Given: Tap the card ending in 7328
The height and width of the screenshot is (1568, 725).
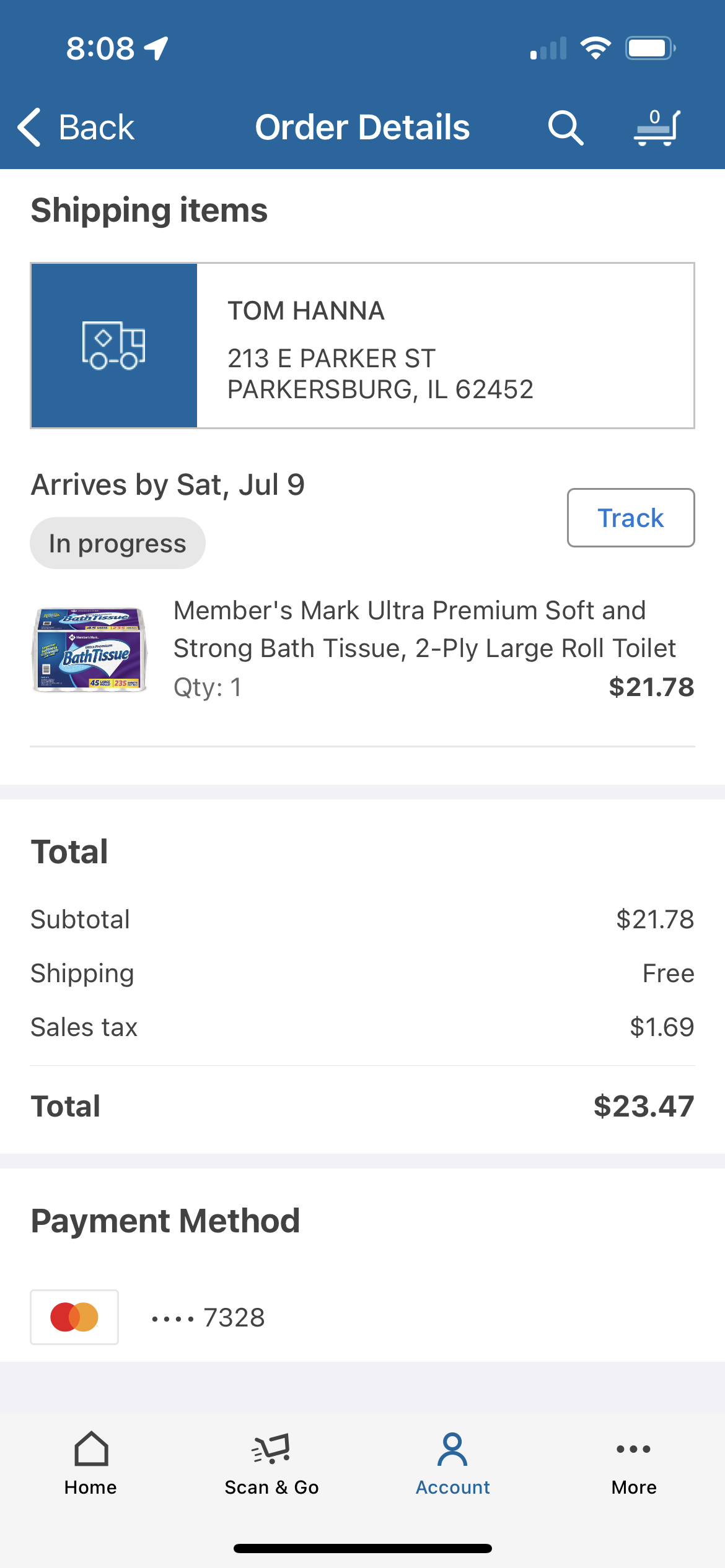Looking at the screenshot, I should [x=209, y=1317].
